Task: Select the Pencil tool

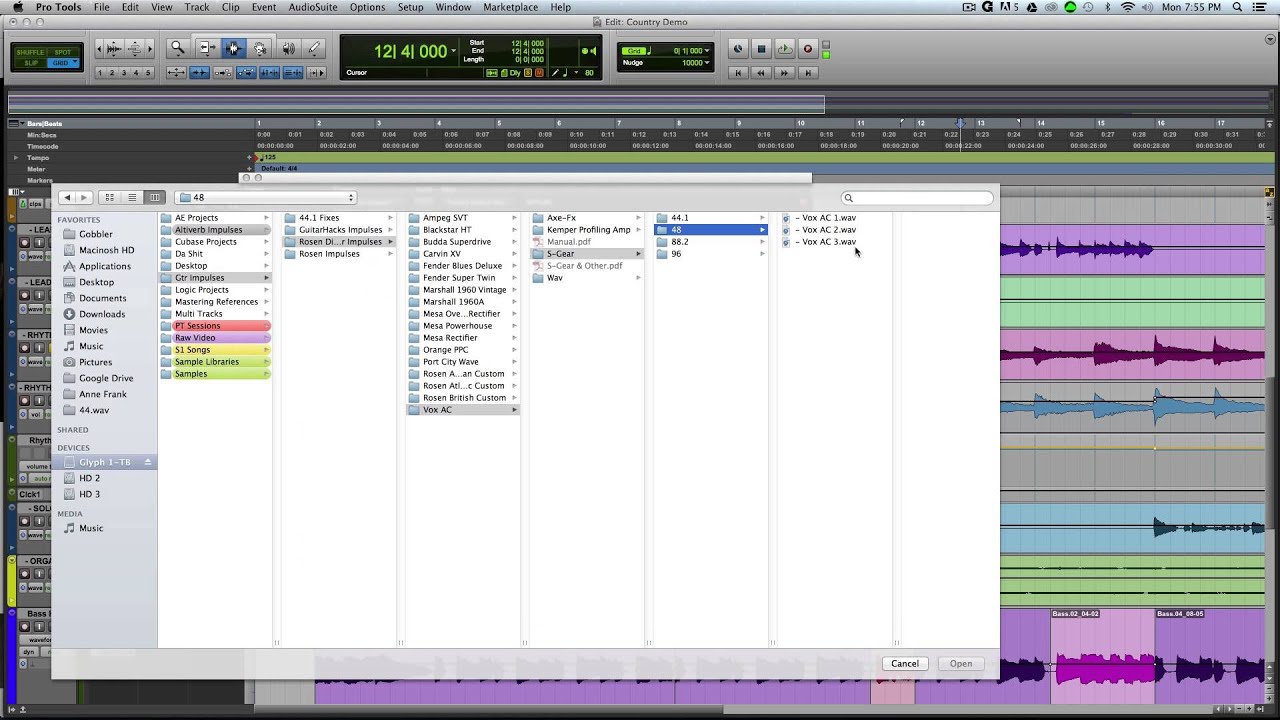Action: pyautogui.click(x=314, y=48)
